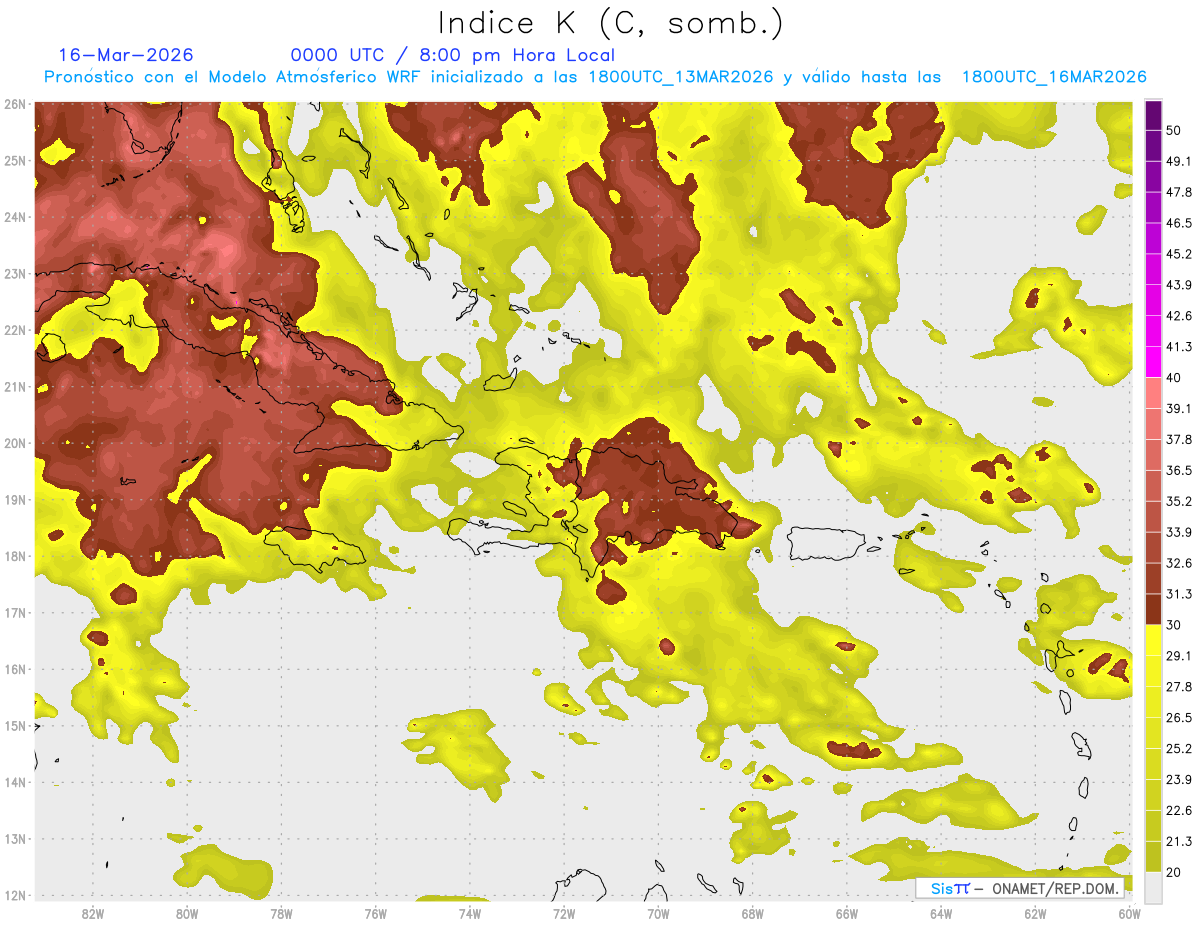1200x927 pixels.
Task: Click the 68W longitude label
Action: click(753, 913)
